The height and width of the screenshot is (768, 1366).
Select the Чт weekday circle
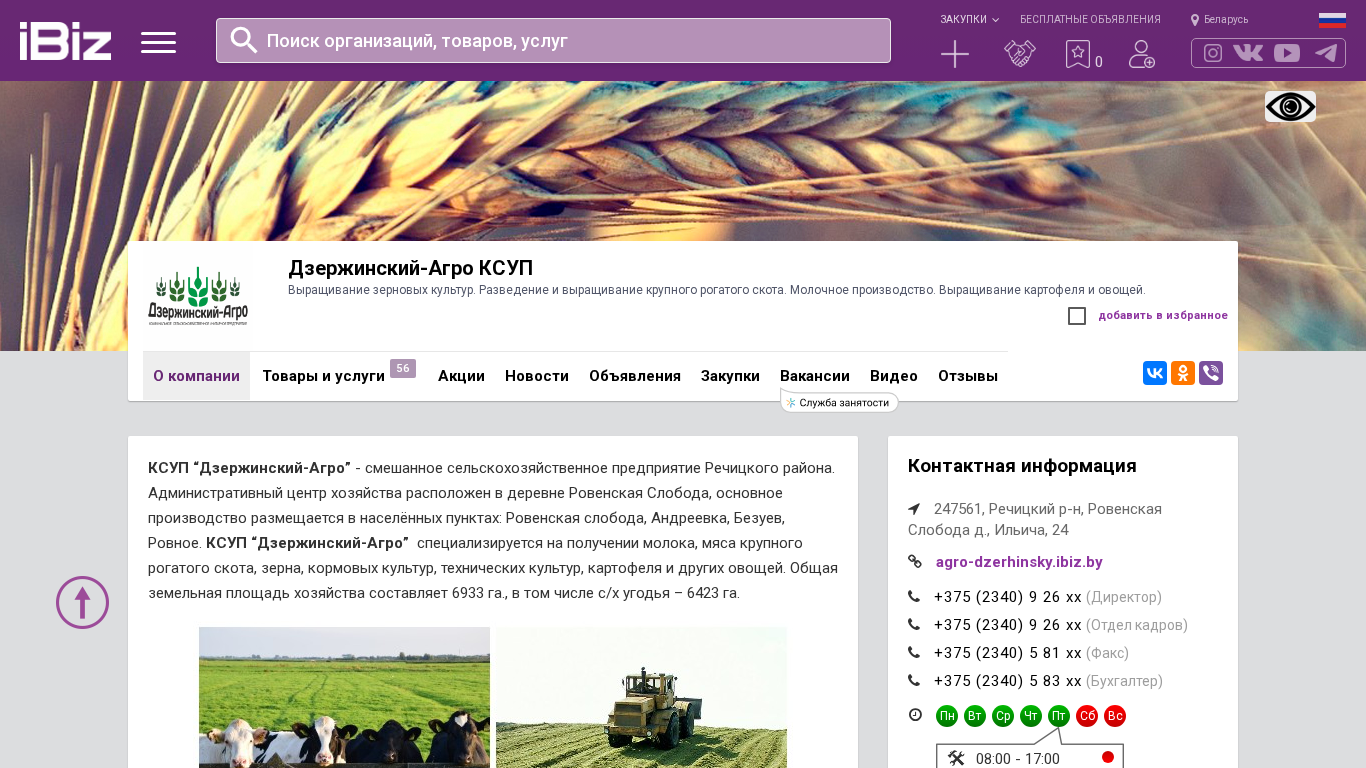click(1031, 716)
